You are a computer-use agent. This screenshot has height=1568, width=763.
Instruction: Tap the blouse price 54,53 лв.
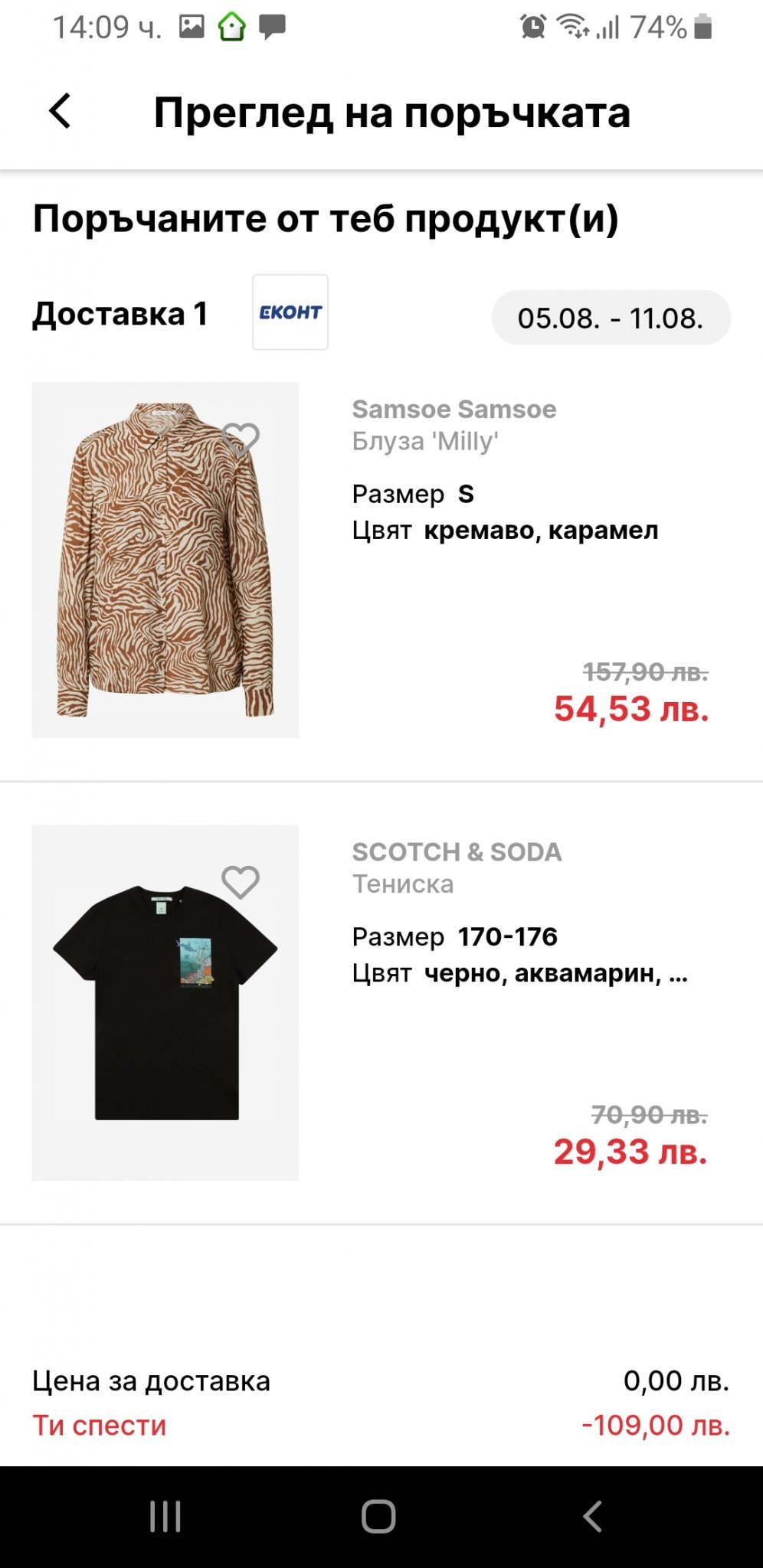click(631, 709)
